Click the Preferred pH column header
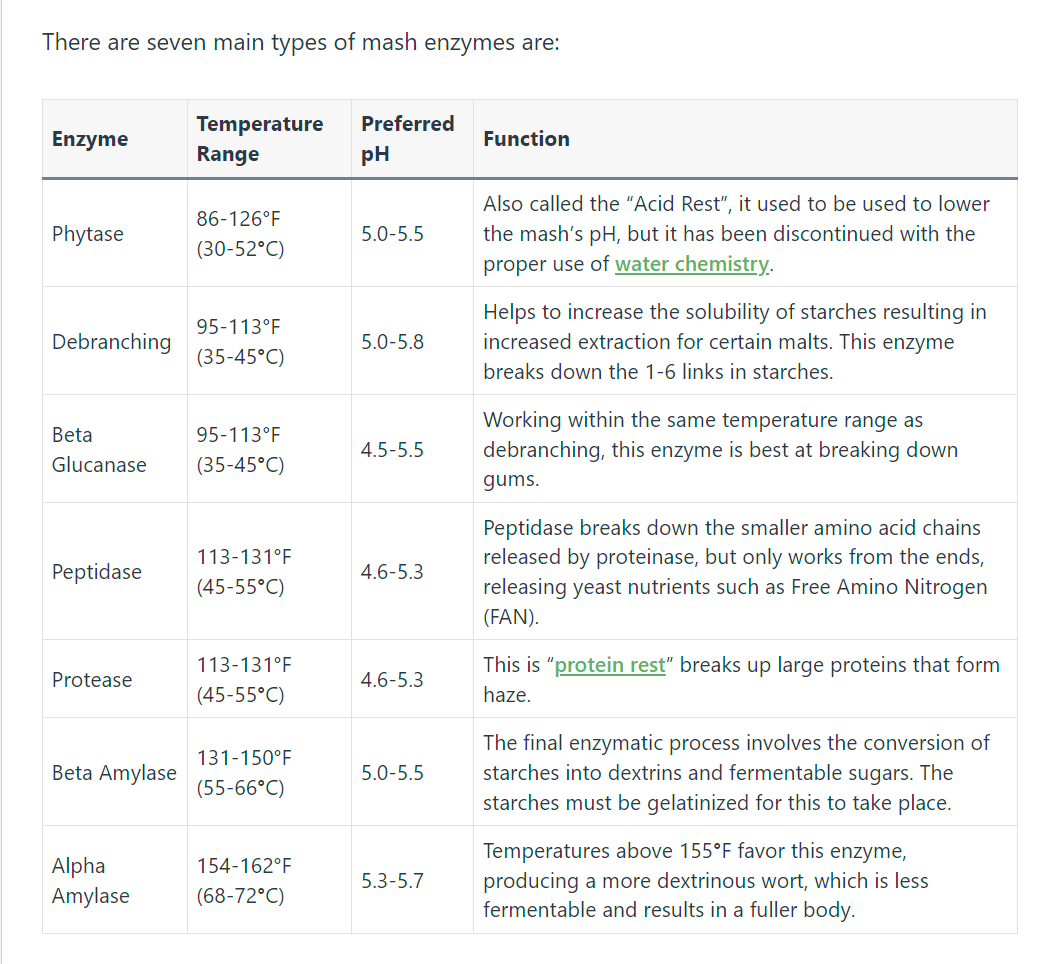Screen dimensions: 1058x964 [412, 139]
